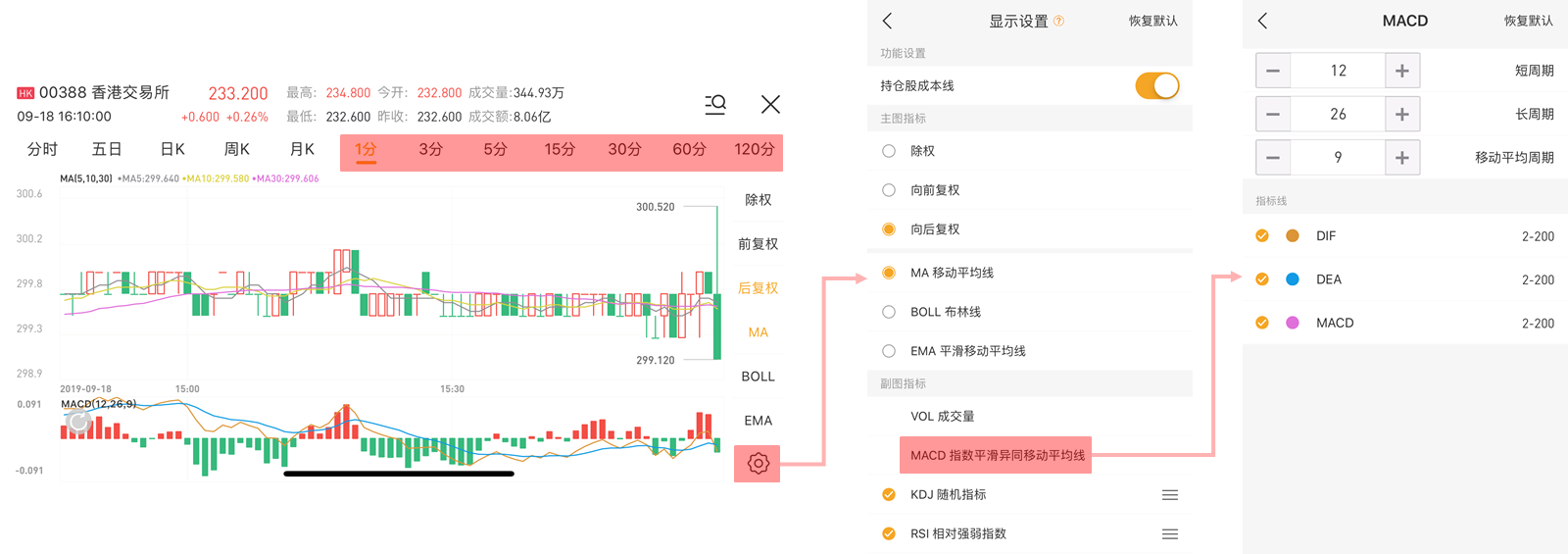The height and width of the screenshot is (554, 1568).
Task: Decrease the 长周期 value with minus
Action: tap(1273, 114)
